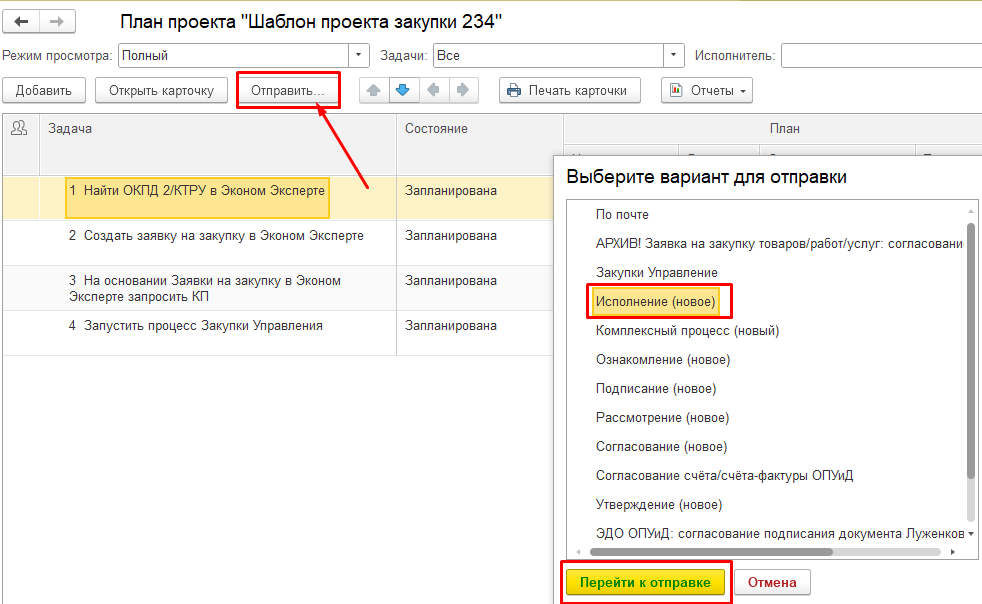The image size is (982, 604).
Task: Click the Добавить button
Action: (44, 90)
